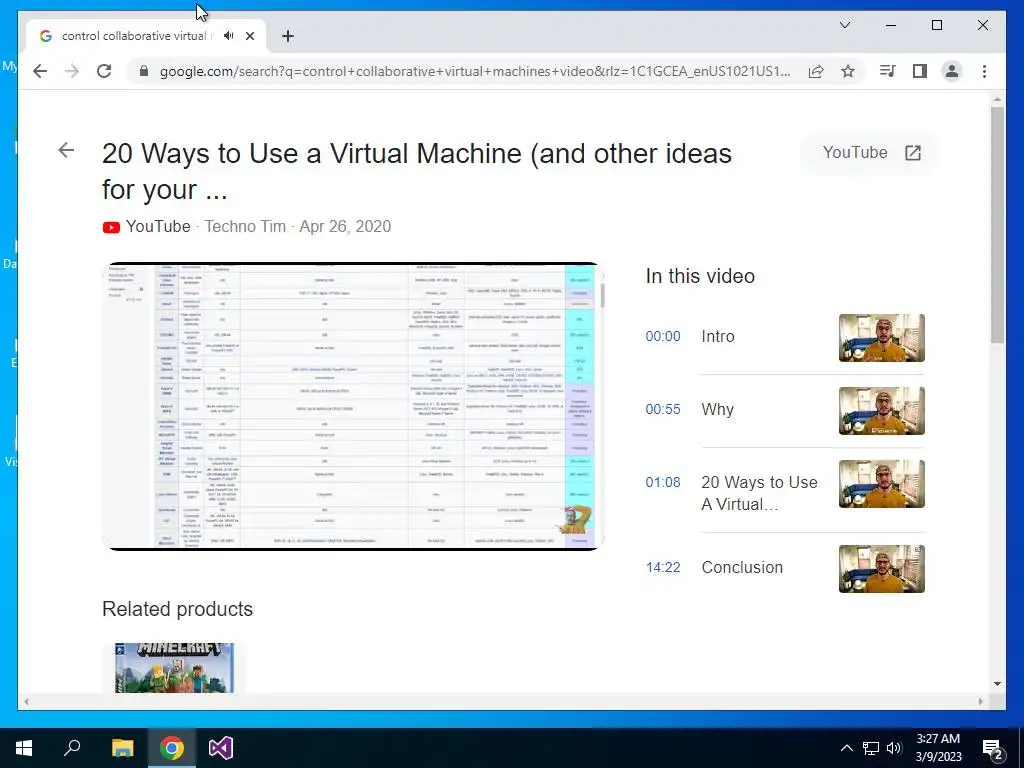Open Chrome side panel
The image size is (1024, 768).
[x=920, y=71]
